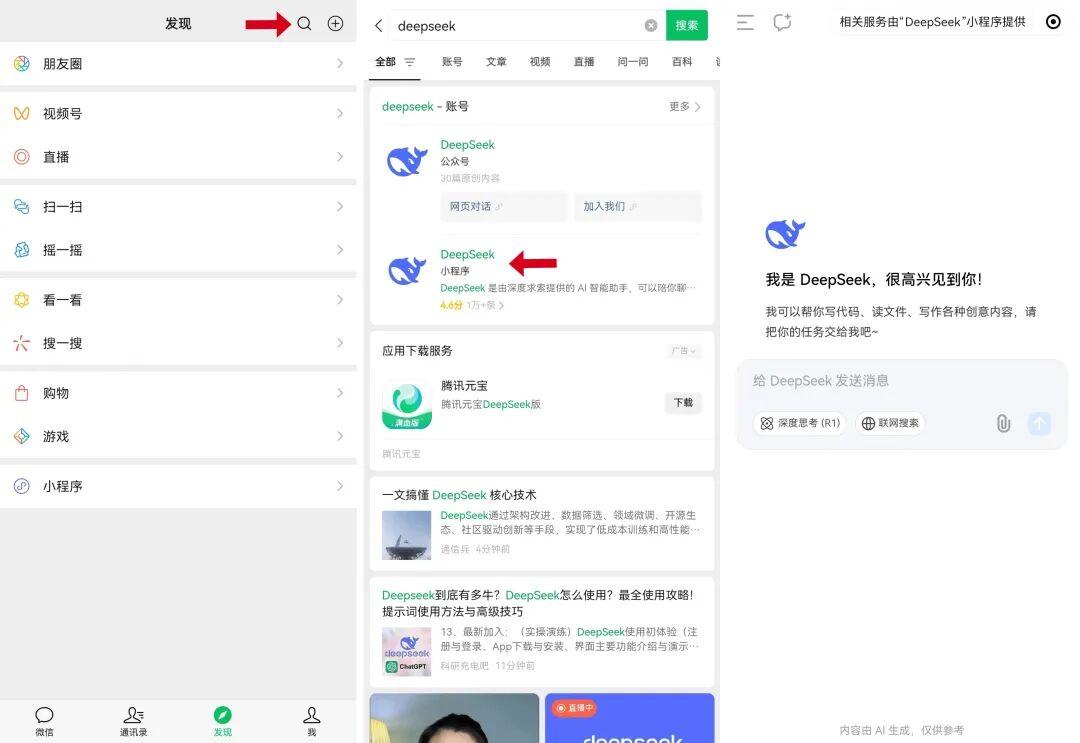
Task: Expand the 朋友圈 row chevron
Action: pos(340,64)
